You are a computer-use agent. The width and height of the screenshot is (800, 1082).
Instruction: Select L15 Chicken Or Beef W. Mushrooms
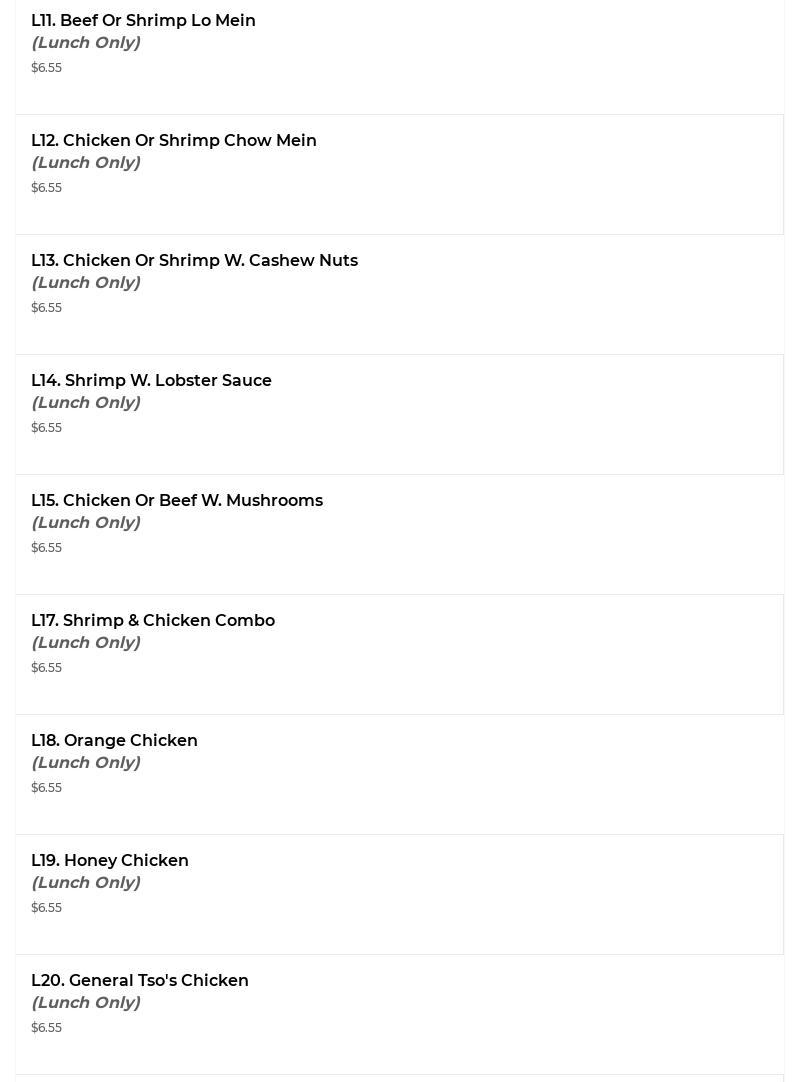(x=176, y=500)
